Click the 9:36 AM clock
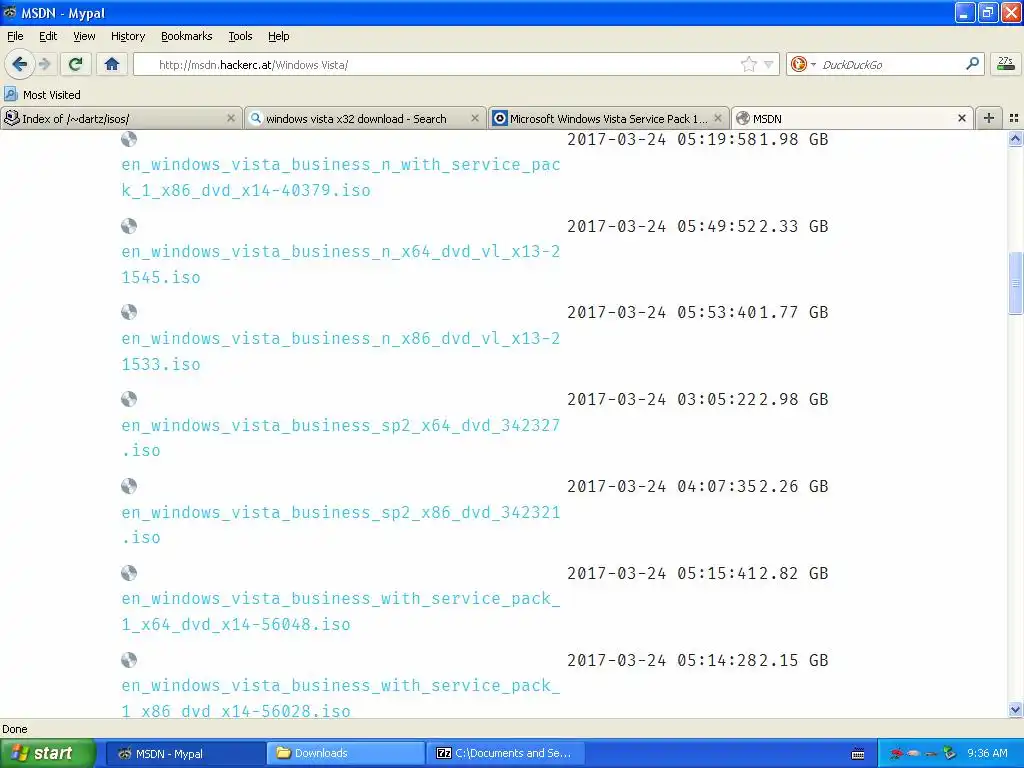This screenshot has height=768, width=1024. point(987,753)
